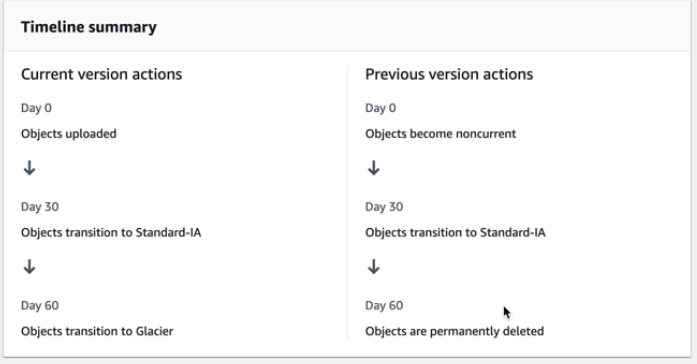Click Day 60 under Current version actions
The width and height of the screenshot is (697, 364).
click(x=40, y=305)
